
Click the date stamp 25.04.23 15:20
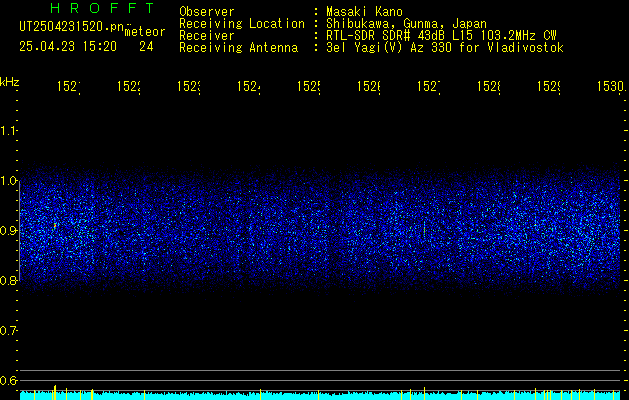(68, 47)
